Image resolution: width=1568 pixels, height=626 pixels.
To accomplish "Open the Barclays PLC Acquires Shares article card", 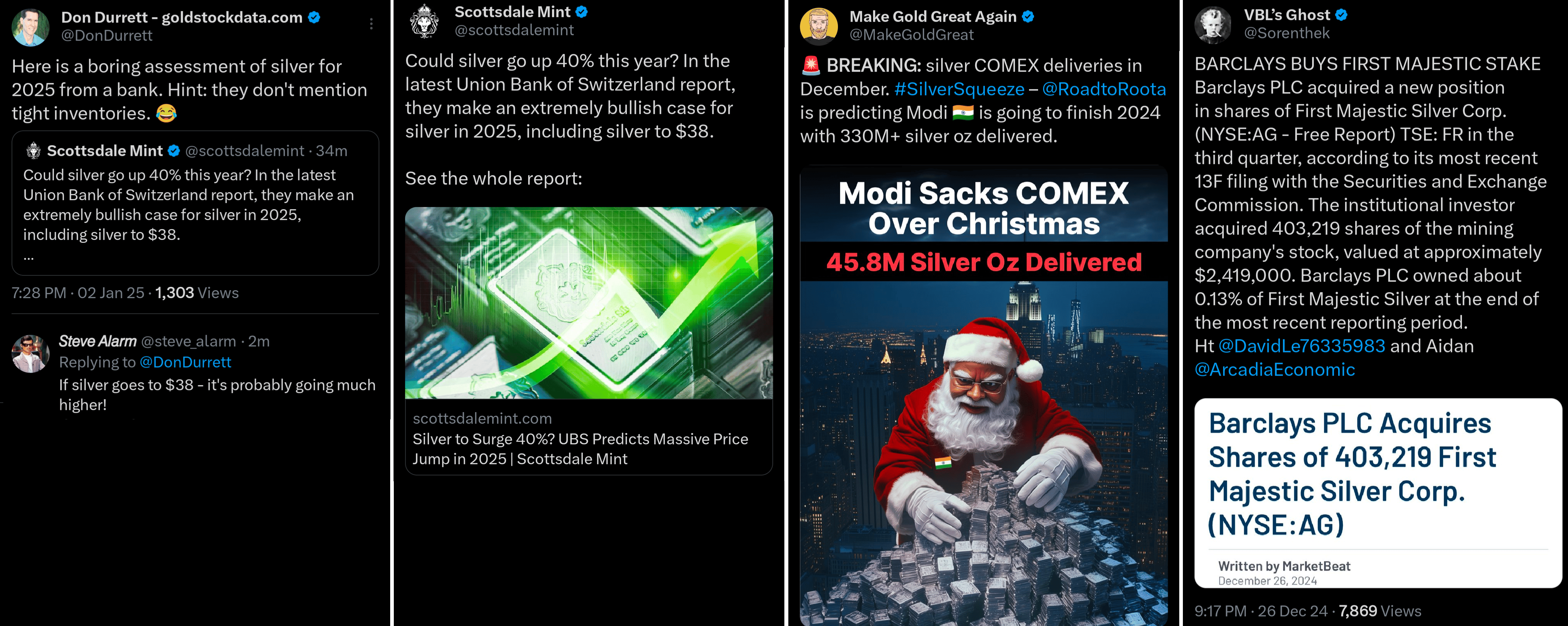I will coord(1378,493).
